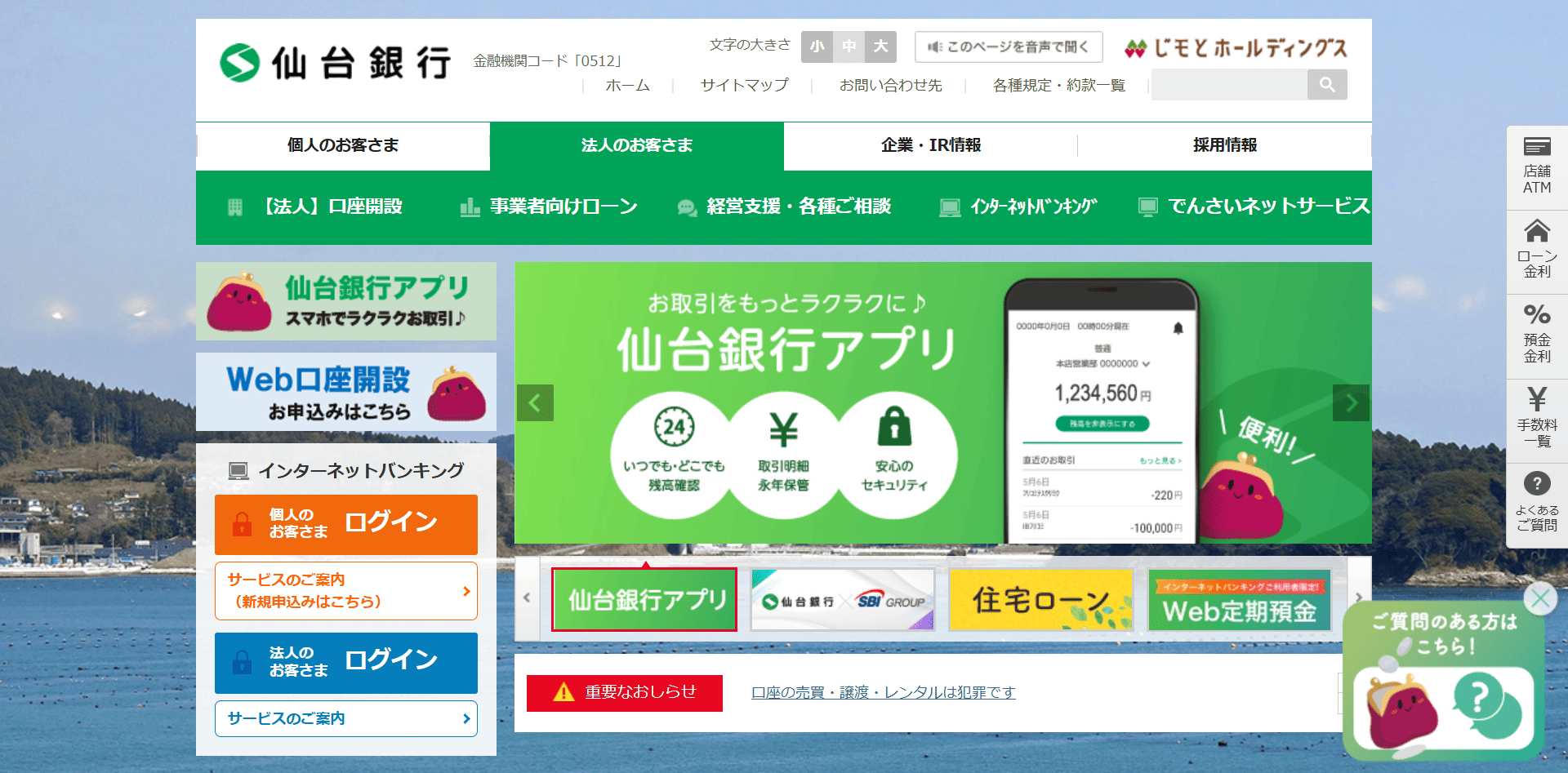Open the ローン金利 house icon
The height and width of the screenshot is (773, 1568).
[x=1537, y=251]
